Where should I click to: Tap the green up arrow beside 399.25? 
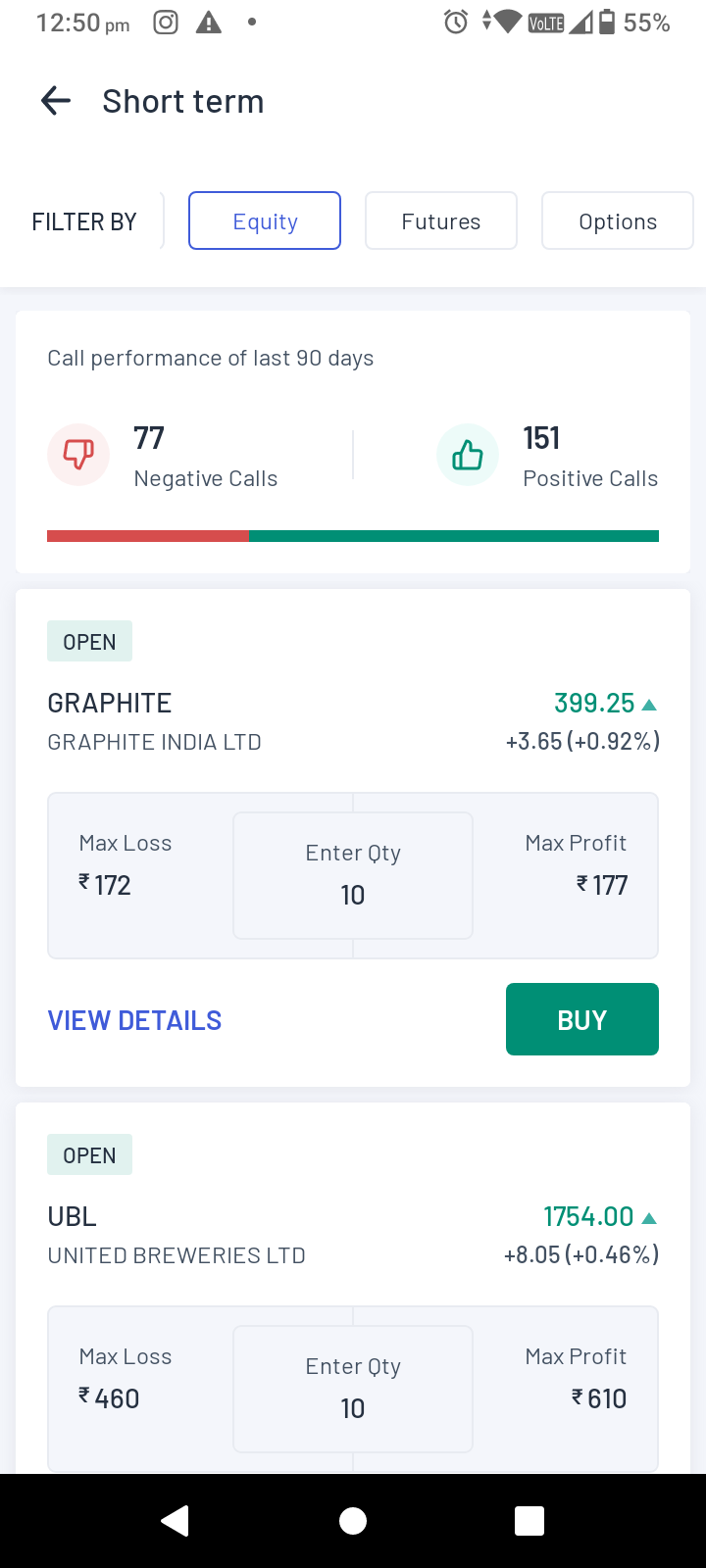point(648,704)
